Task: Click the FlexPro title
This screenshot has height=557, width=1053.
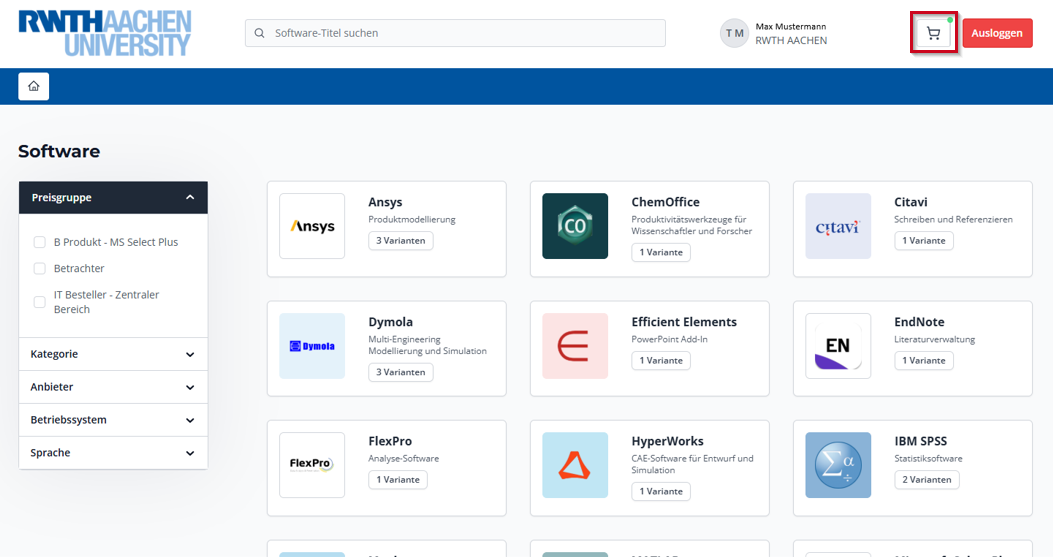Action: click(x=390, y=441)
